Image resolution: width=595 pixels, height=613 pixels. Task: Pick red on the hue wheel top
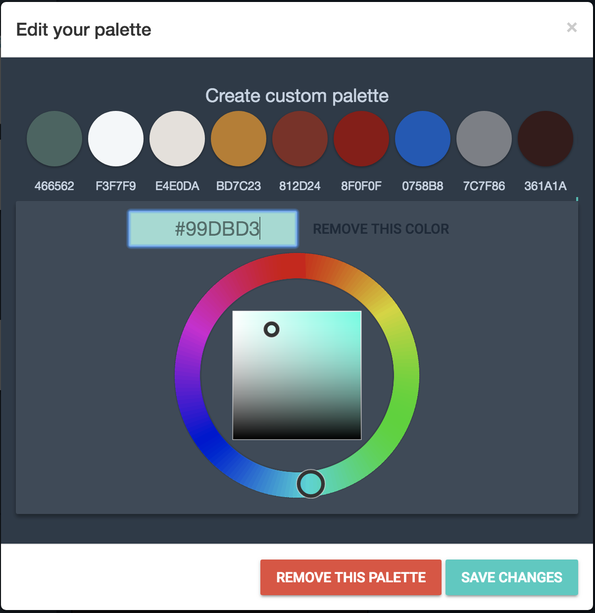pyautogui.click(x=297, y=266)
